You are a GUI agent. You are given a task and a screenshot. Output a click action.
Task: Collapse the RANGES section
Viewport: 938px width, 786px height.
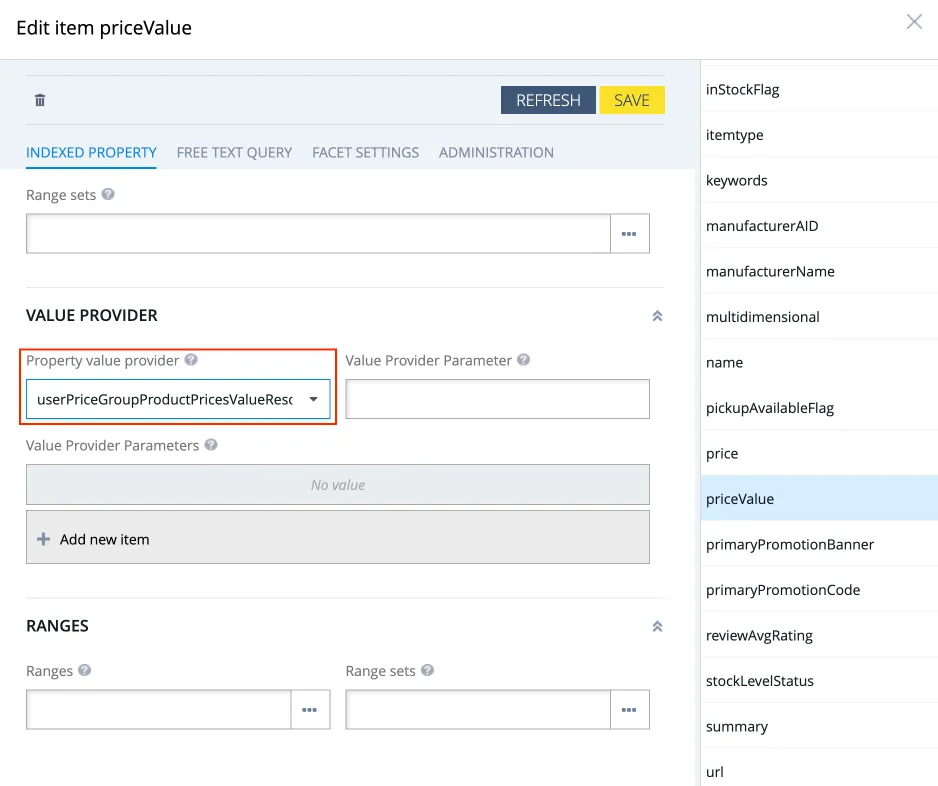[657, 626]
